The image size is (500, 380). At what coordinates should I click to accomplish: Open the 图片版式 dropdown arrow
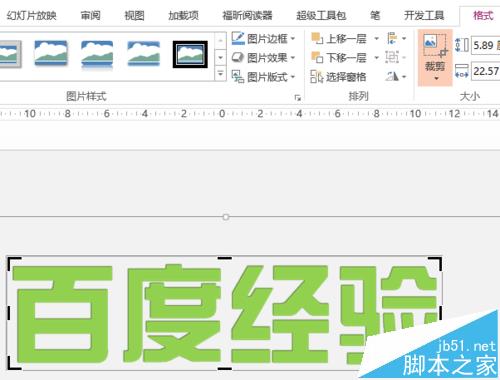pyautogui.click(x=293, y=77)
